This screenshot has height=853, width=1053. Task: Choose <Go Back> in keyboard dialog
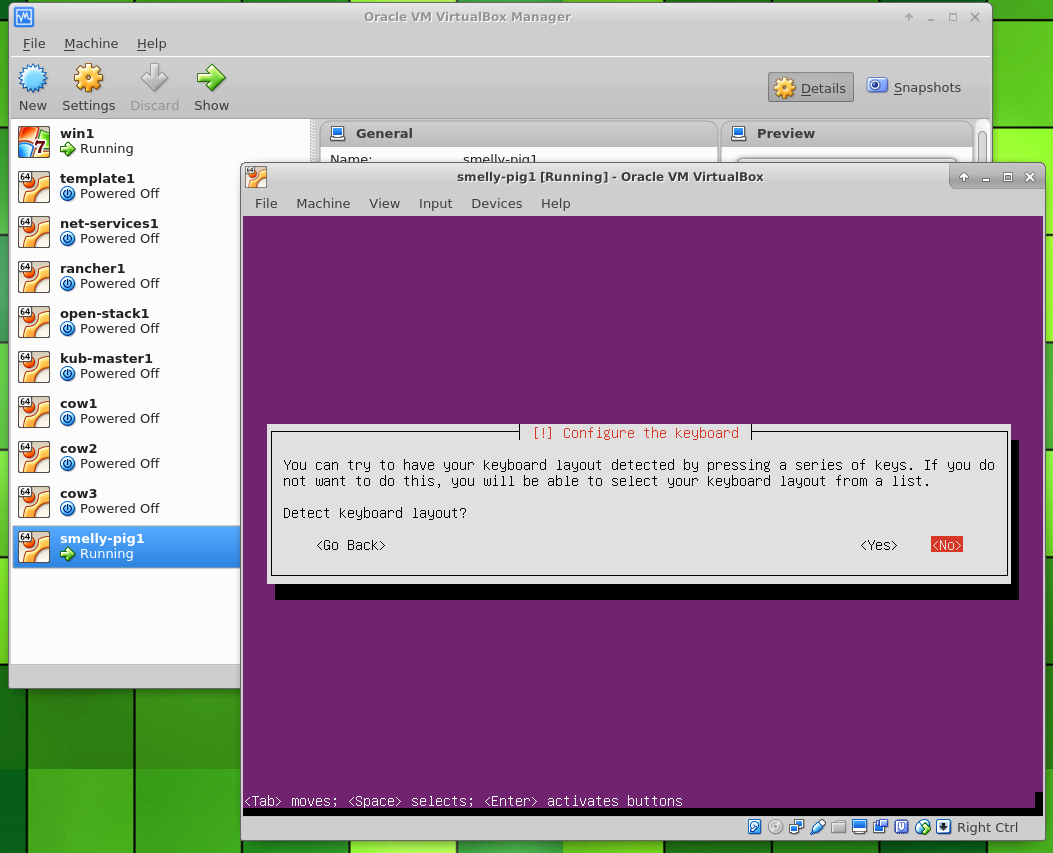click(x=351, y=545)
